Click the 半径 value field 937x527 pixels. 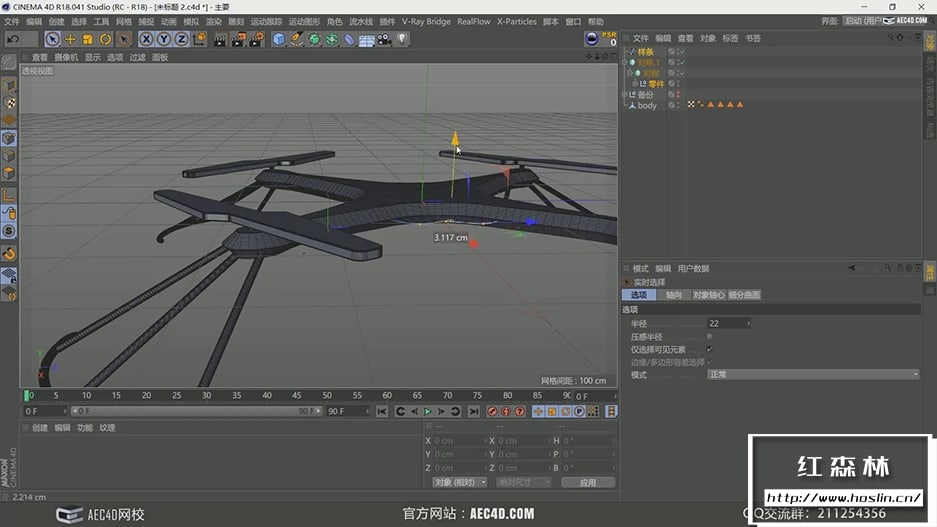pyautogui.click(x=726, y=324)
